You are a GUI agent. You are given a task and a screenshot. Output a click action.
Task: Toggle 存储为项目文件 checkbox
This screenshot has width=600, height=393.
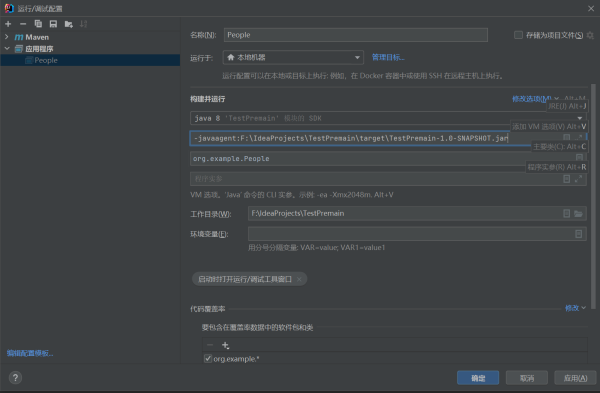518,35
